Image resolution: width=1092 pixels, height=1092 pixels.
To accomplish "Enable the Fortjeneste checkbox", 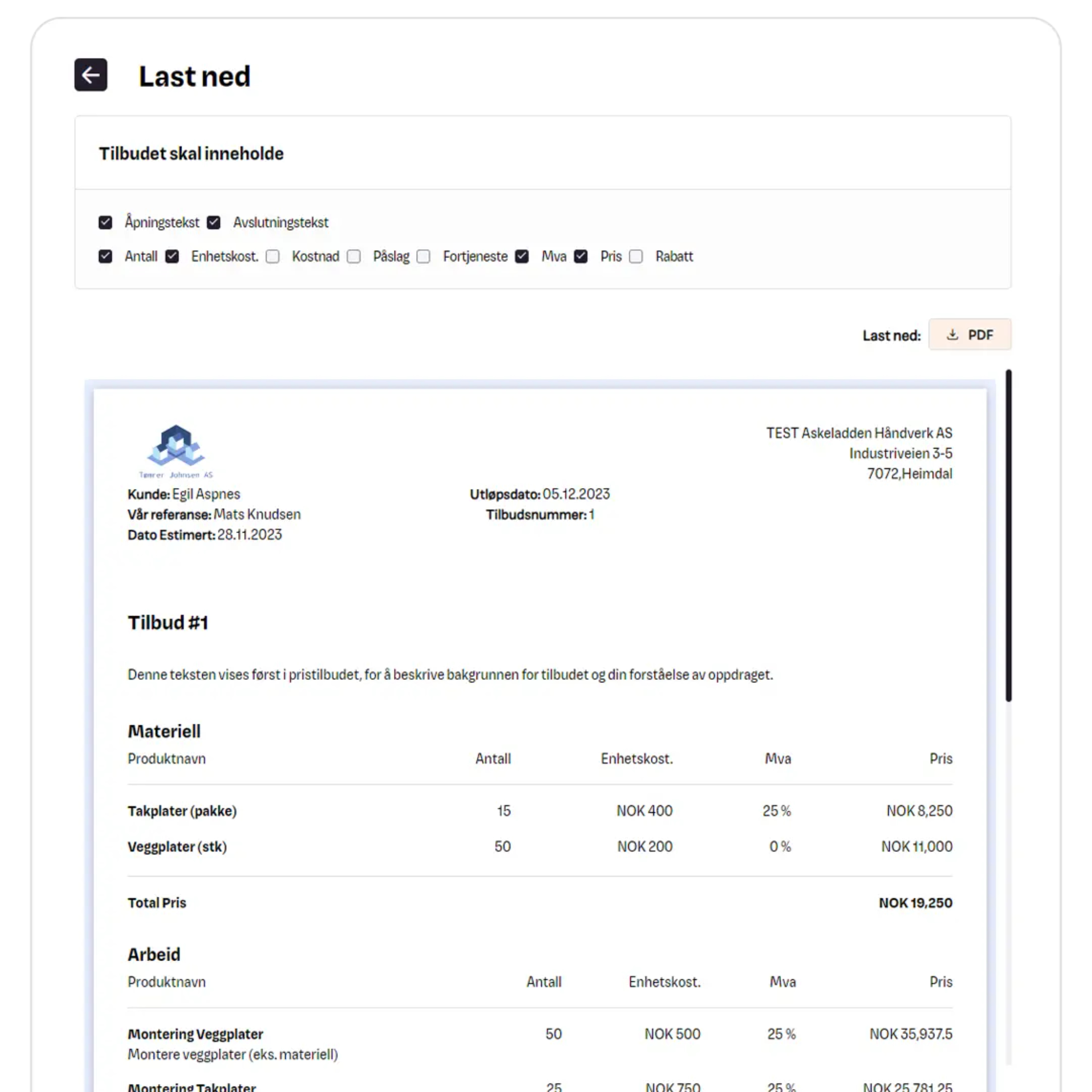I will coord(423,257).
